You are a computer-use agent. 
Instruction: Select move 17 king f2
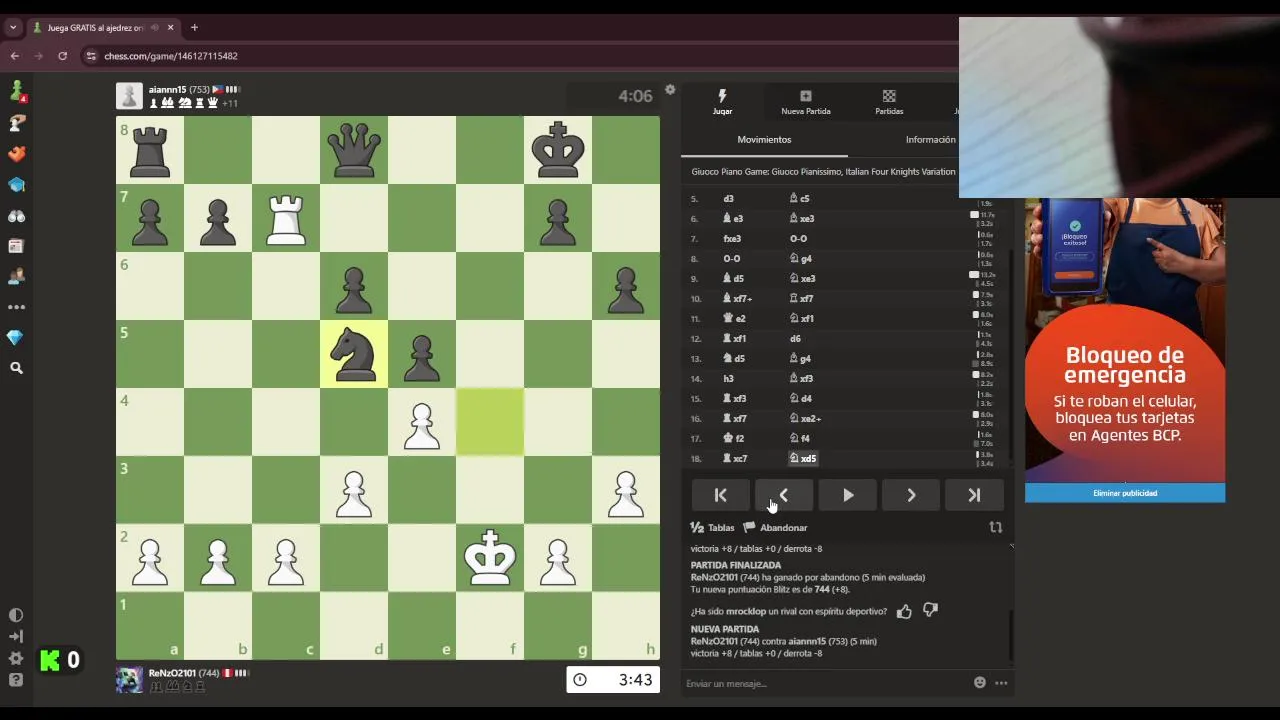pos(733,439)
